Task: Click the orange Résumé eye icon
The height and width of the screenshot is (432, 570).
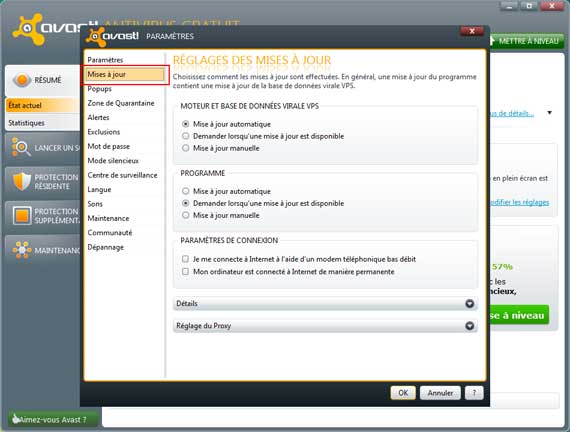Action: (x=22, y=80)
